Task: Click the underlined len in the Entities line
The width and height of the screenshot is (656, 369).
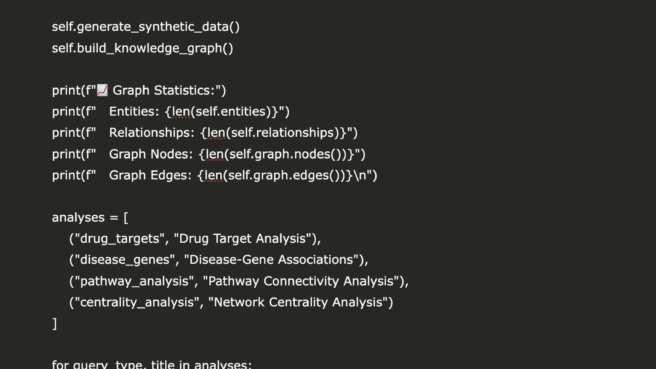Action: click(x=181, y=112)
